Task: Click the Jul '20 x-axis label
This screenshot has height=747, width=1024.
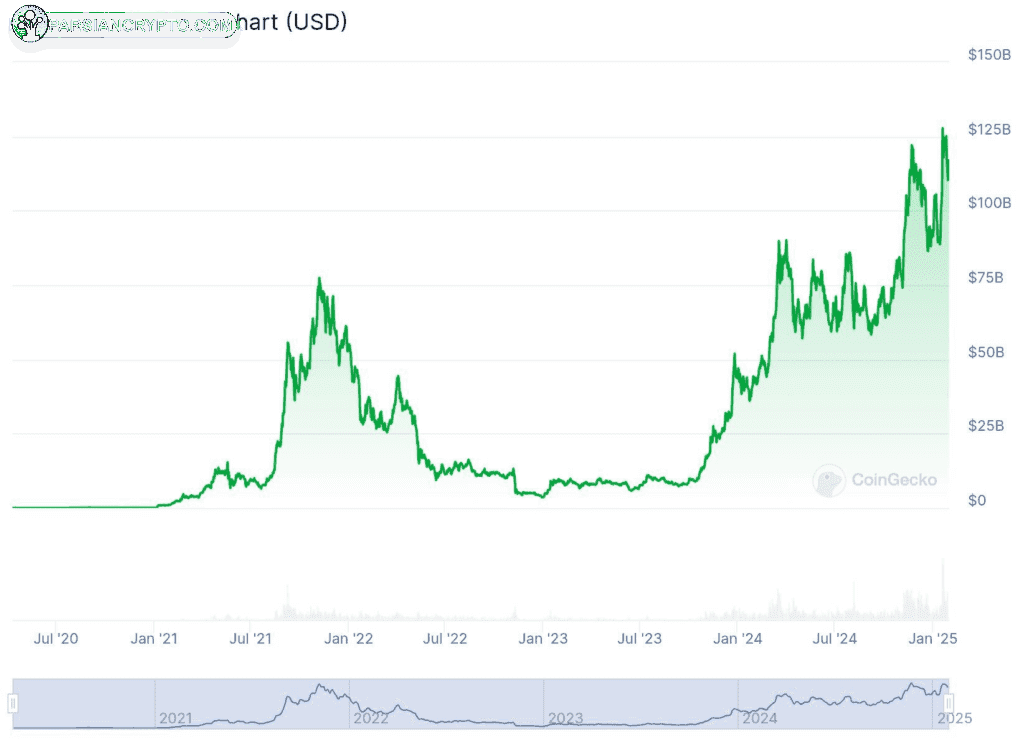Action: (x=56, y=639)
